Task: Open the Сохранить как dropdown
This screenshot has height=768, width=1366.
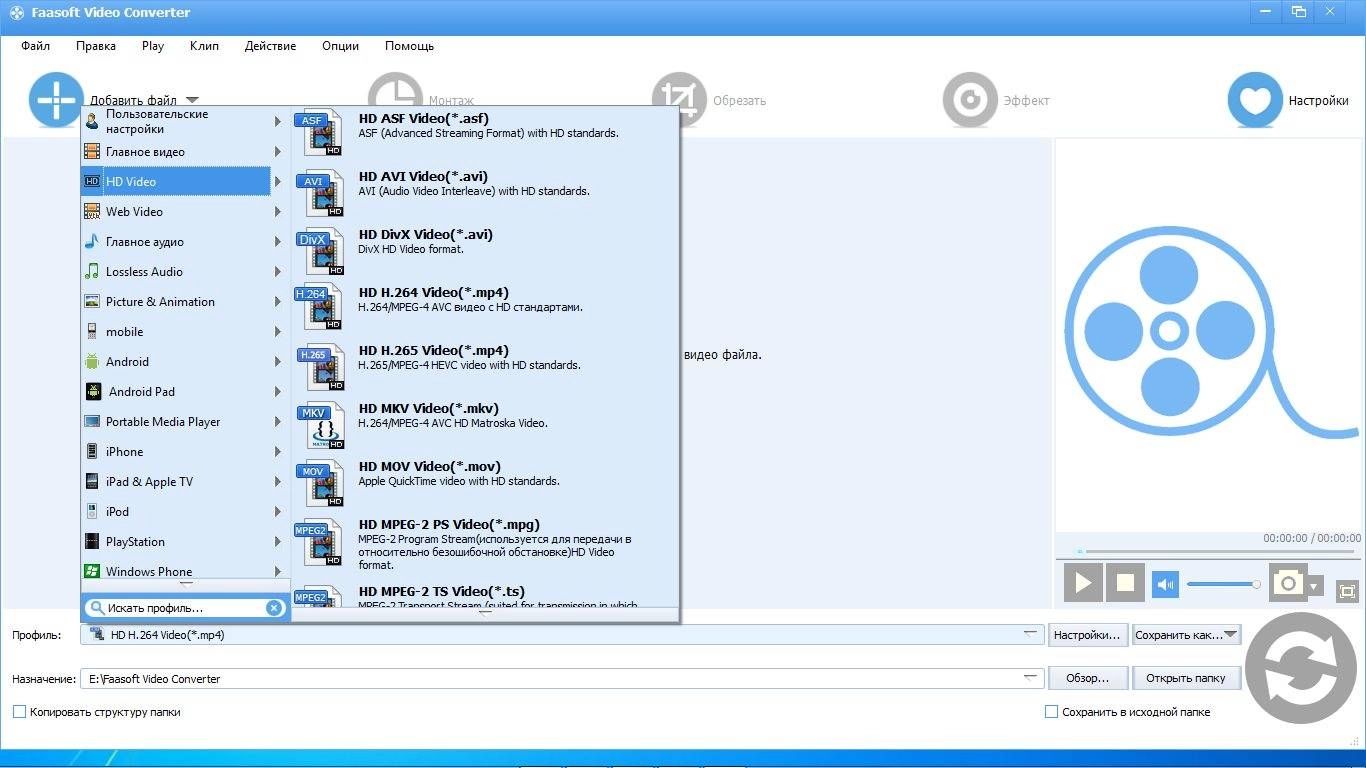Action: click(1186, 635)
